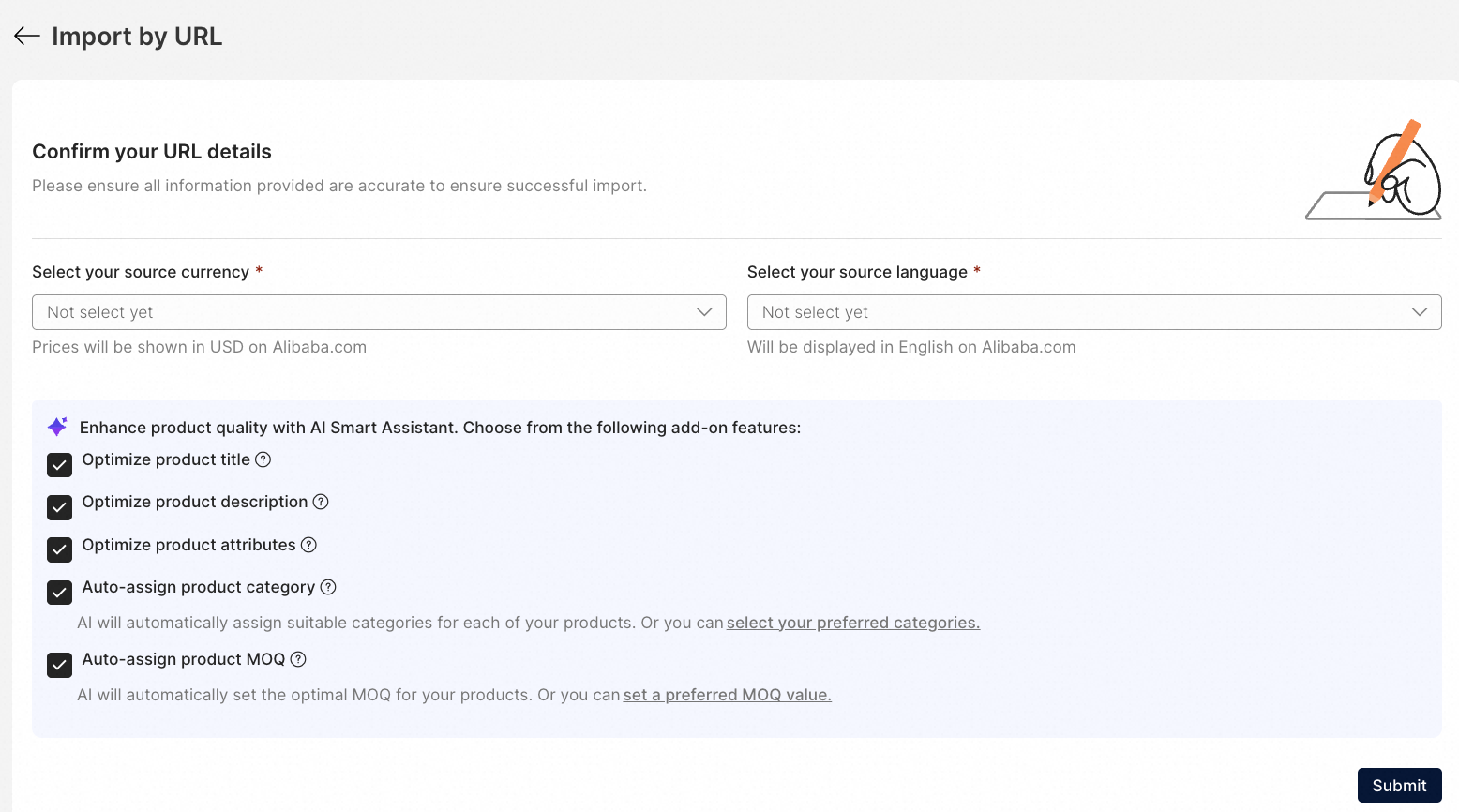
Task: Open help icon beside Auto-assign product MOQ
Action: point(298,659)
